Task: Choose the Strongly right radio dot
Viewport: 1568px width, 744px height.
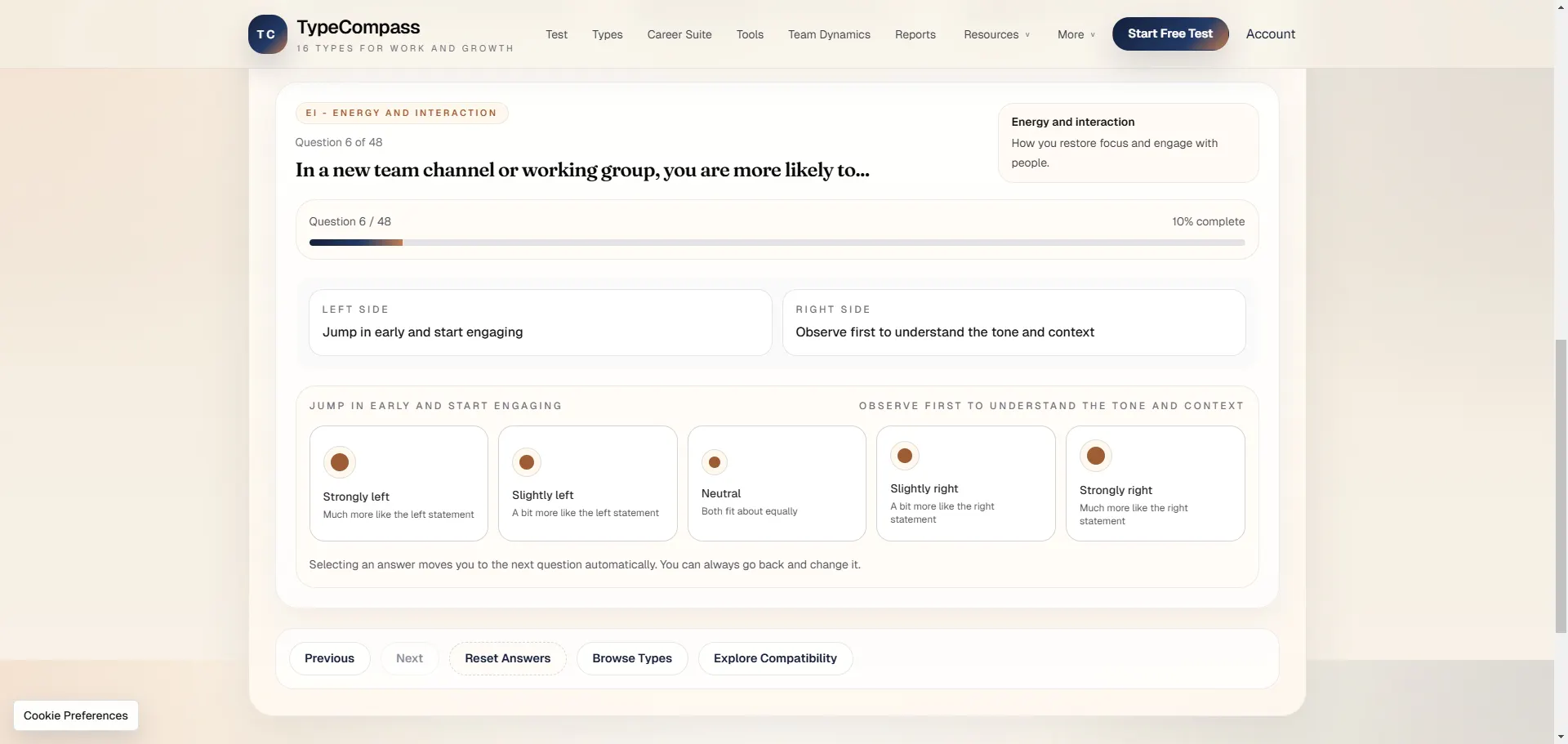Action: click(x=1096, y=456)
